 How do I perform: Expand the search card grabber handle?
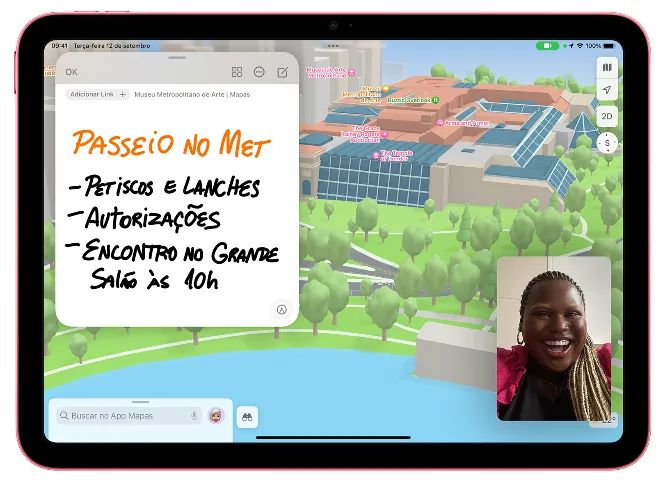coord(140,402)
